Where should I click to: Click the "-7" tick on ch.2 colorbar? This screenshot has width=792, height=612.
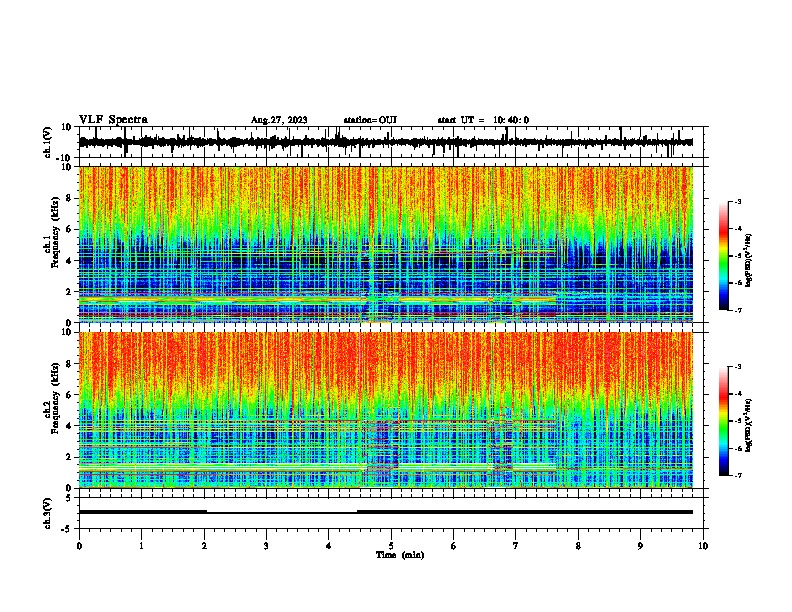tap(737, 475)
